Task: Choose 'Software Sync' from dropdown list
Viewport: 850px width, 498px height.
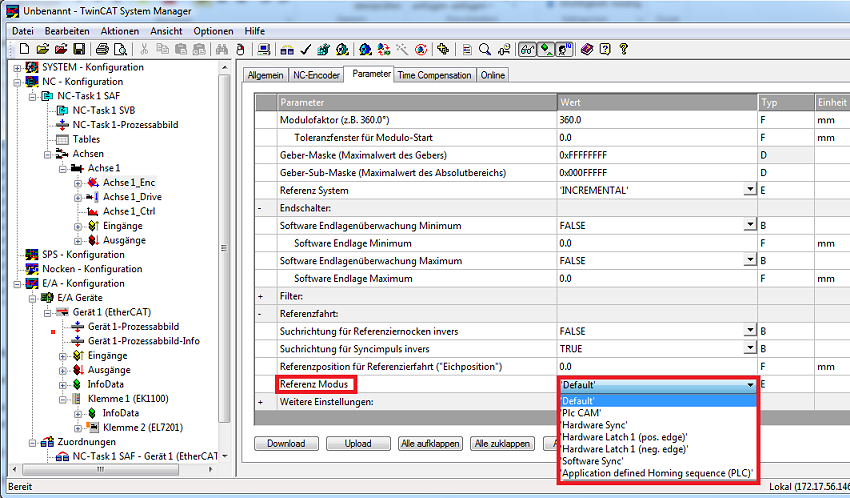Action: point(658,461)
